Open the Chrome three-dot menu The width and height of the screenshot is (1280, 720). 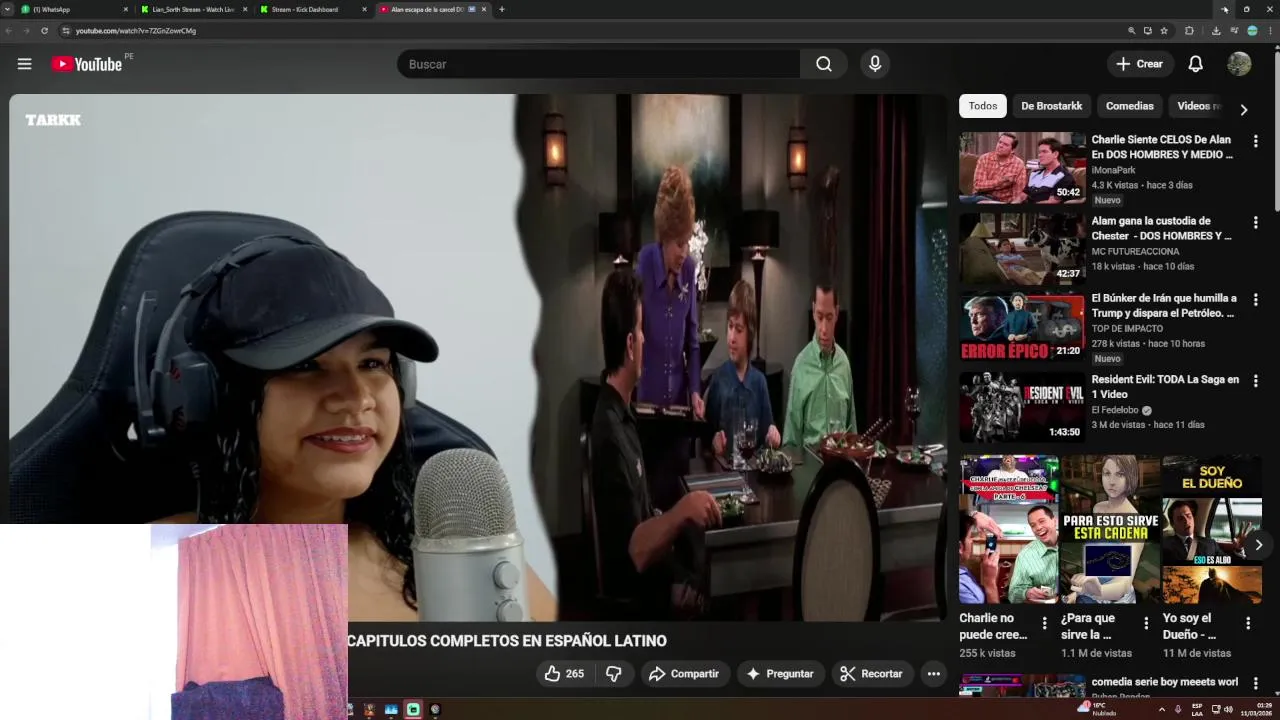[1270, 31]
